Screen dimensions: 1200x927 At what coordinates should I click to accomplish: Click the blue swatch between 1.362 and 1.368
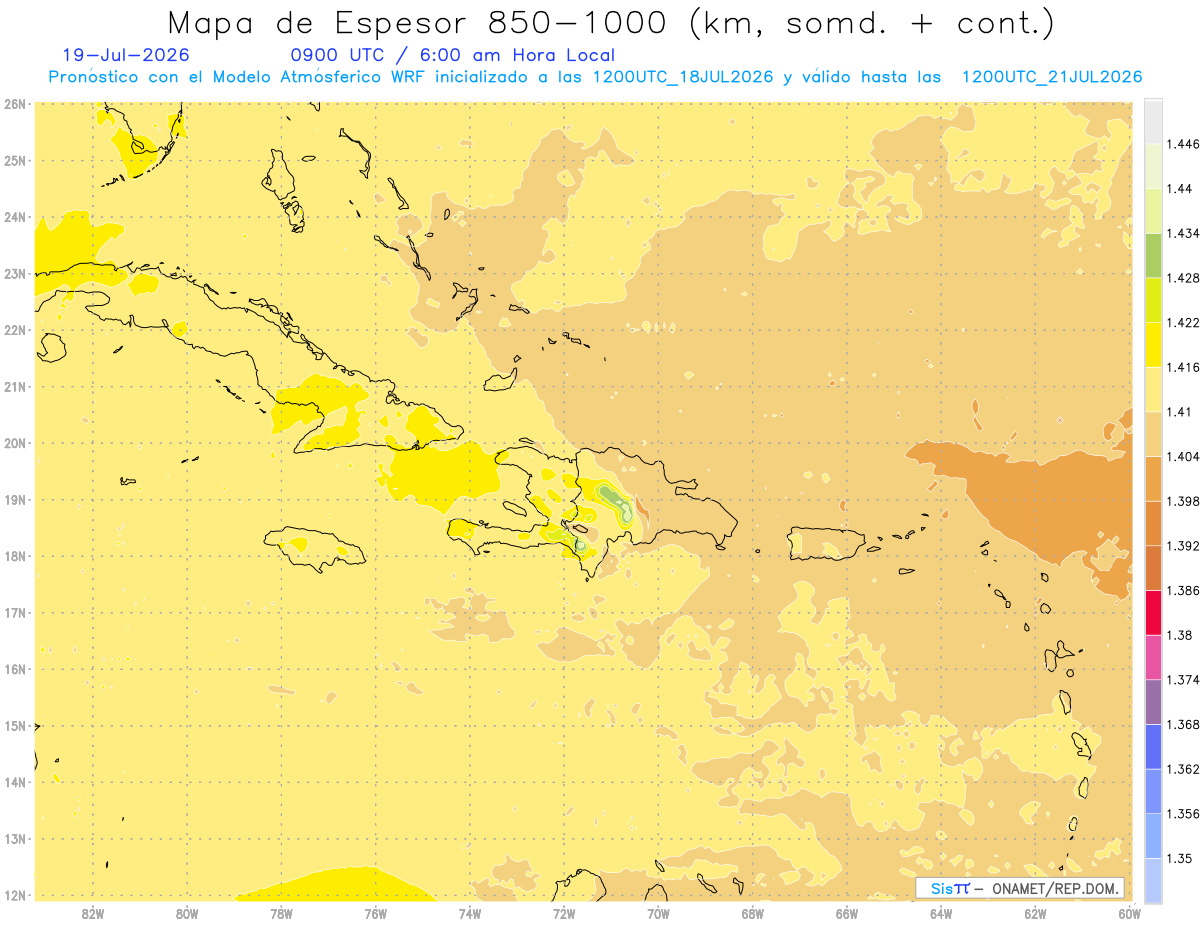point(1153,747)
